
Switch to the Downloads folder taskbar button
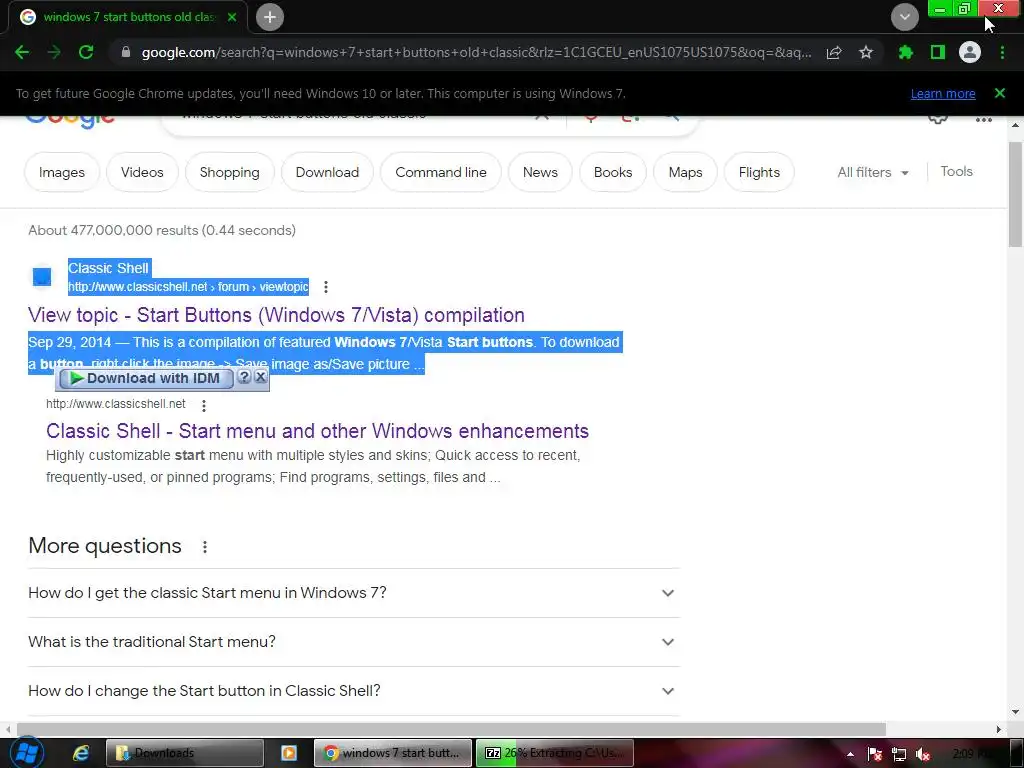(x=185, y=753)
